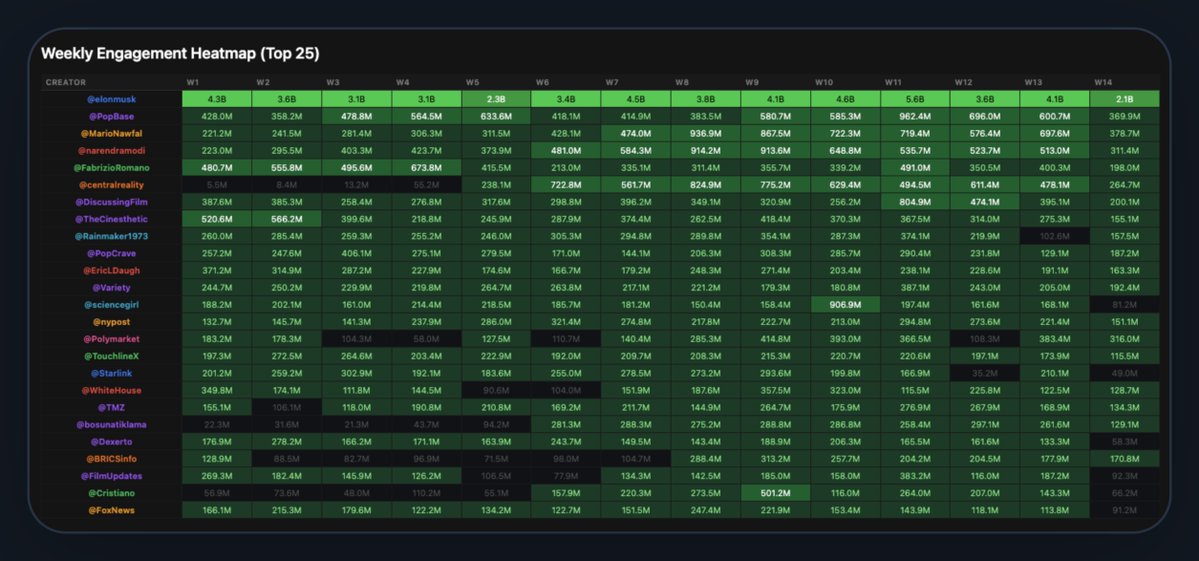This screenshot has width=1199, height=561.
Task: Select the @Variety creator name
Action: click(112, 287)
